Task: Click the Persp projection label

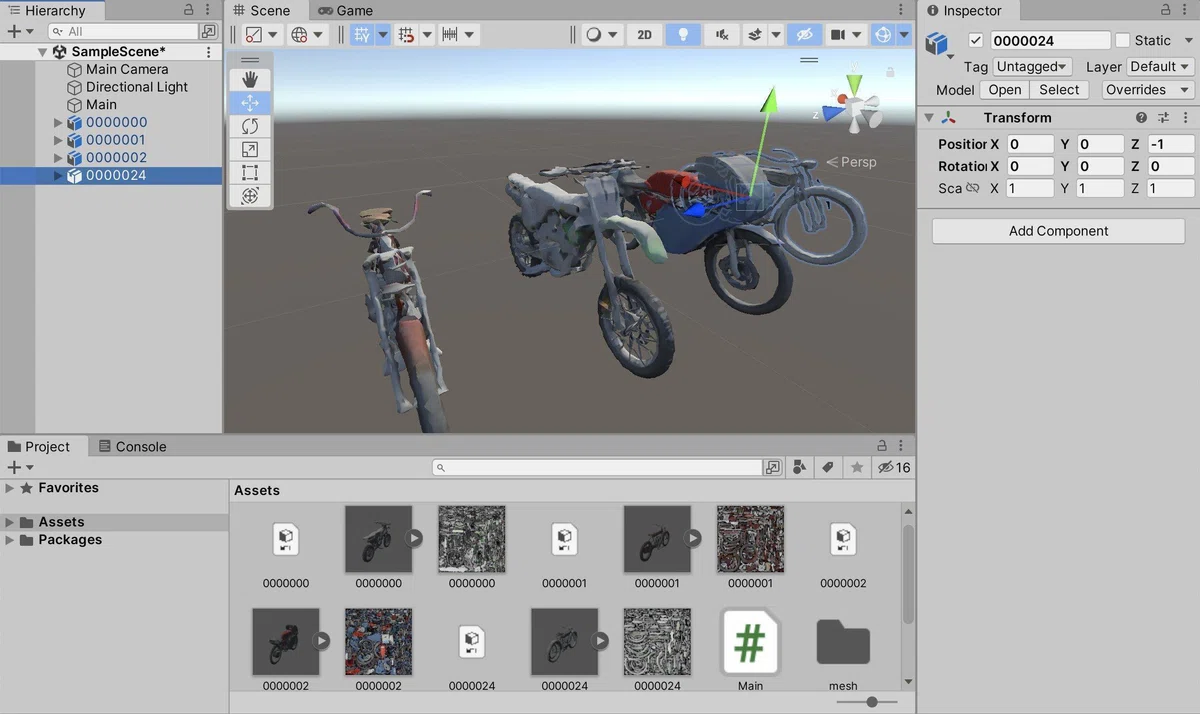Action: pyautogui.click(x=858, y=161)
